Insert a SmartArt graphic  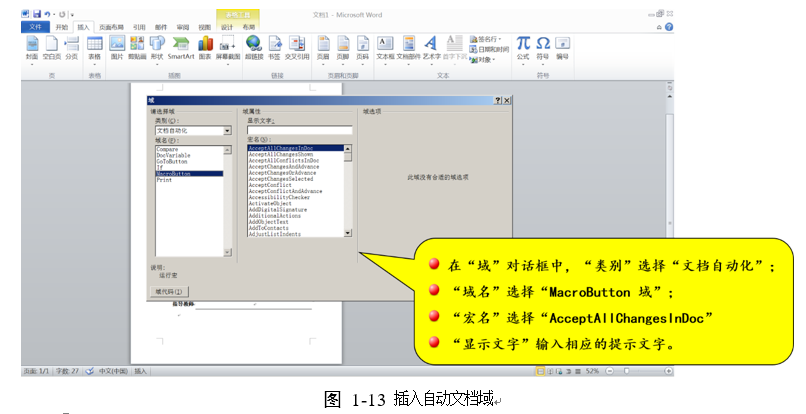[181, 48]
